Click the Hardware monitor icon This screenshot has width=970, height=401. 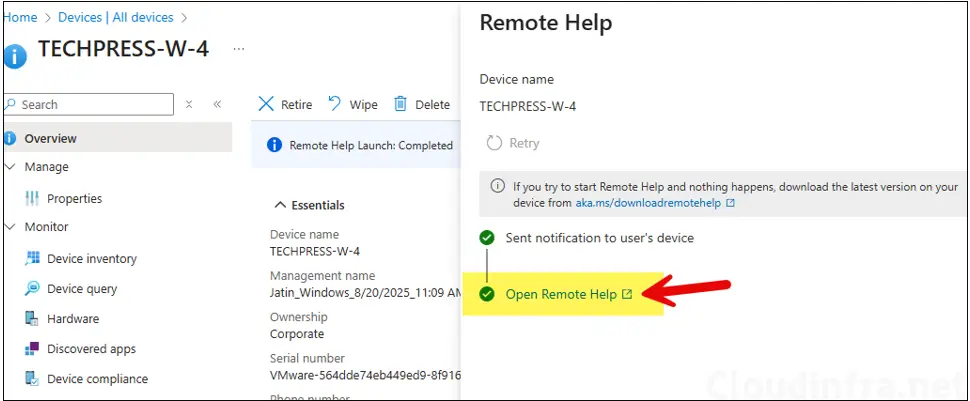(x=32, y=319)
